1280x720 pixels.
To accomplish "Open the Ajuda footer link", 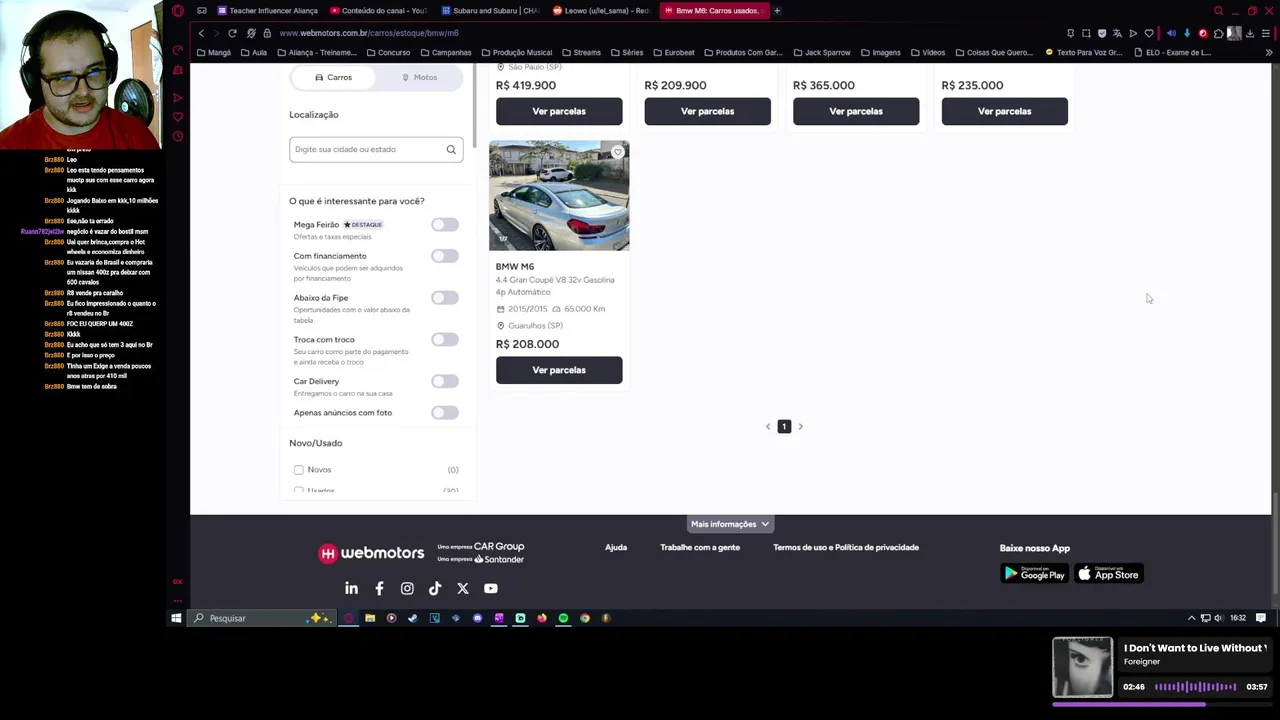I will tap(616, 548).
